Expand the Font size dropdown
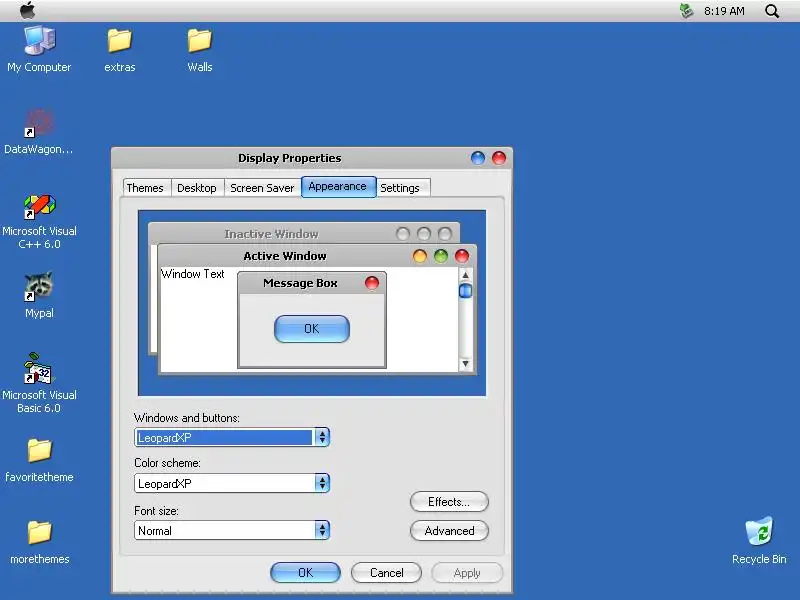Image resolution: width=800 pixels, height=600 pixels. click(x=322, y=530)
